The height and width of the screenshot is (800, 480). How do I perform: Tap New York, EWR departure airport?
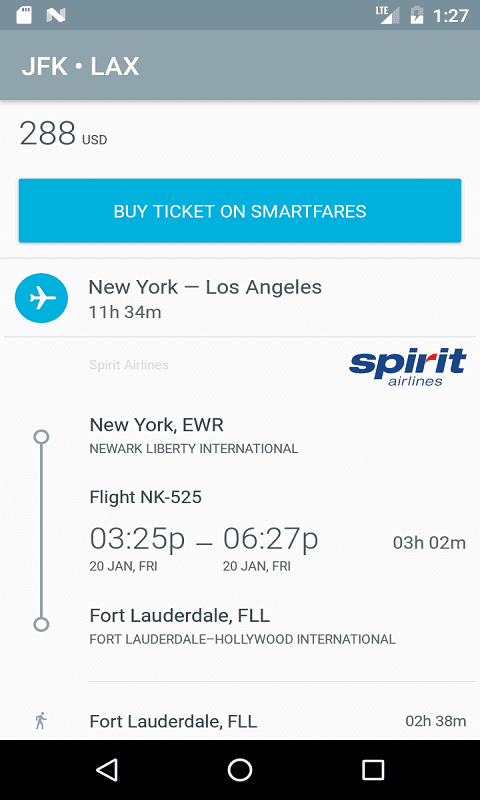tap(157, 424)
